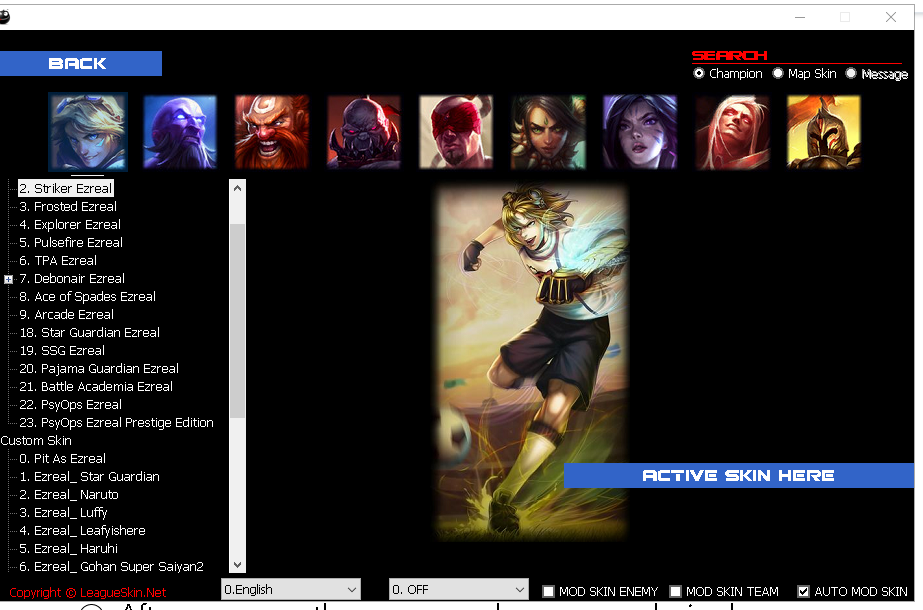Close the mod skin window
The width and height of the screenshot is (923, 610).
point(891,17)
